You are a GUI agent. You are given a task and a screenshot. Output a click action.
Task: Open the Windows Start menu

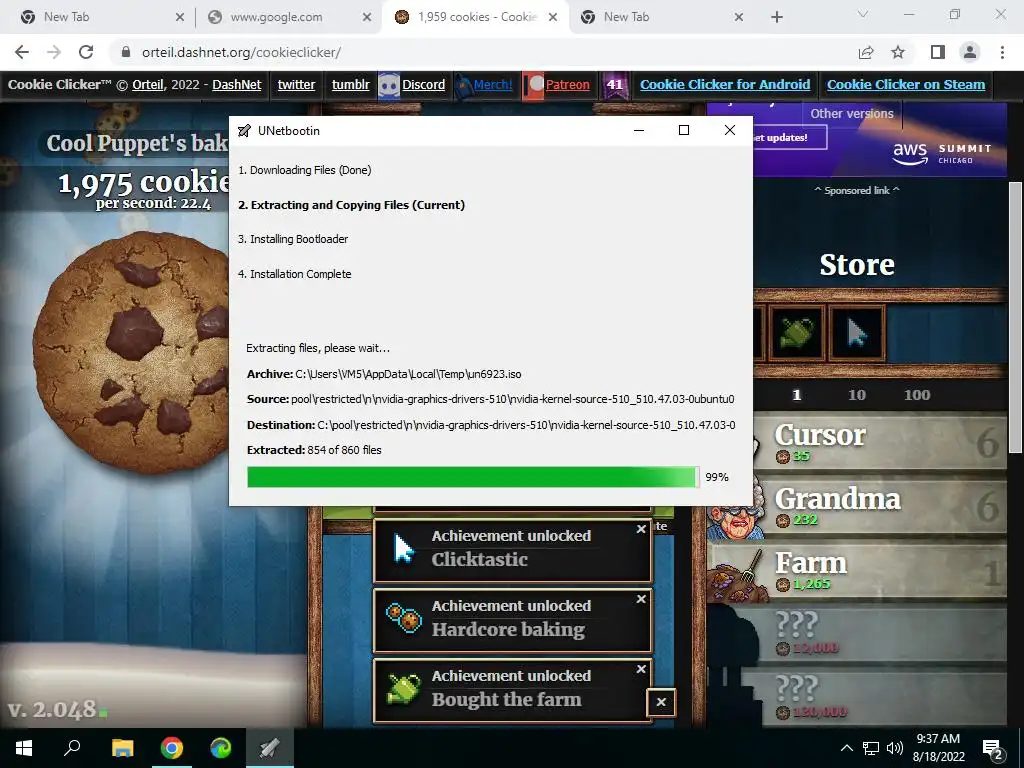24,748
